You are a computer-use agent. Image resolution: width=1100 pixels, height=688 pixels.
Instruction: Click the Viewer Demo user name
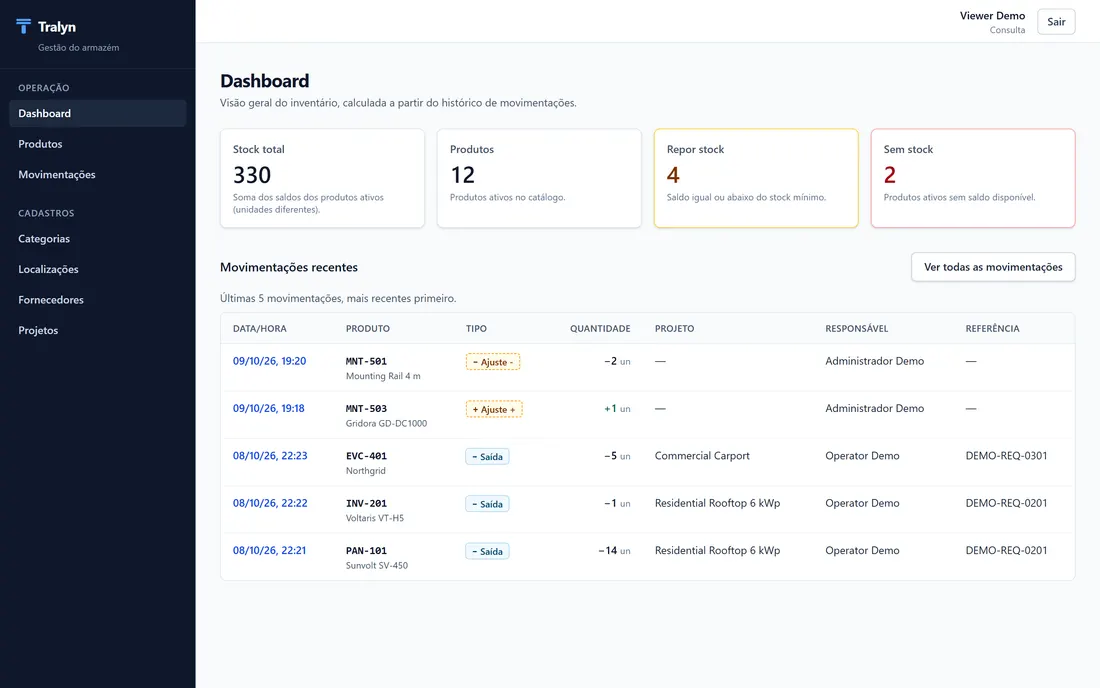tap(992, 15)
